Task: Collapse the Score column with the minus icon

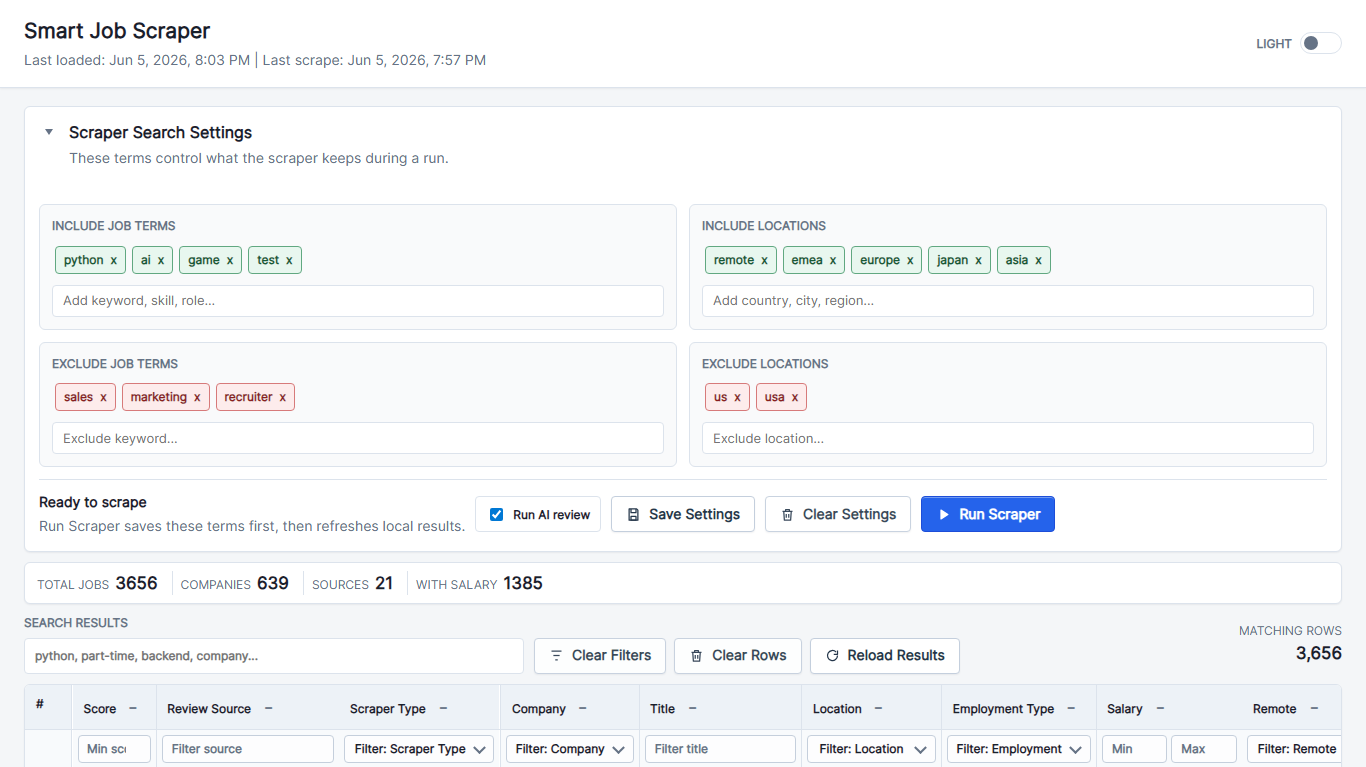Action: [133, 708]
